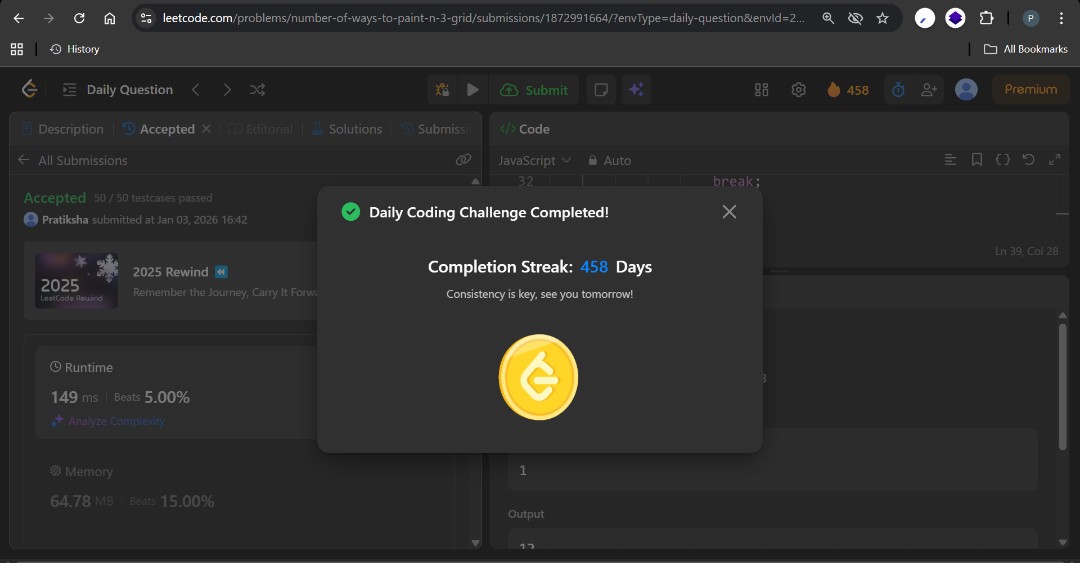Viewport: 1080px width, 563px height.
Task: Click the 458 streak number in dialog
Action: (x=594, y=267)
